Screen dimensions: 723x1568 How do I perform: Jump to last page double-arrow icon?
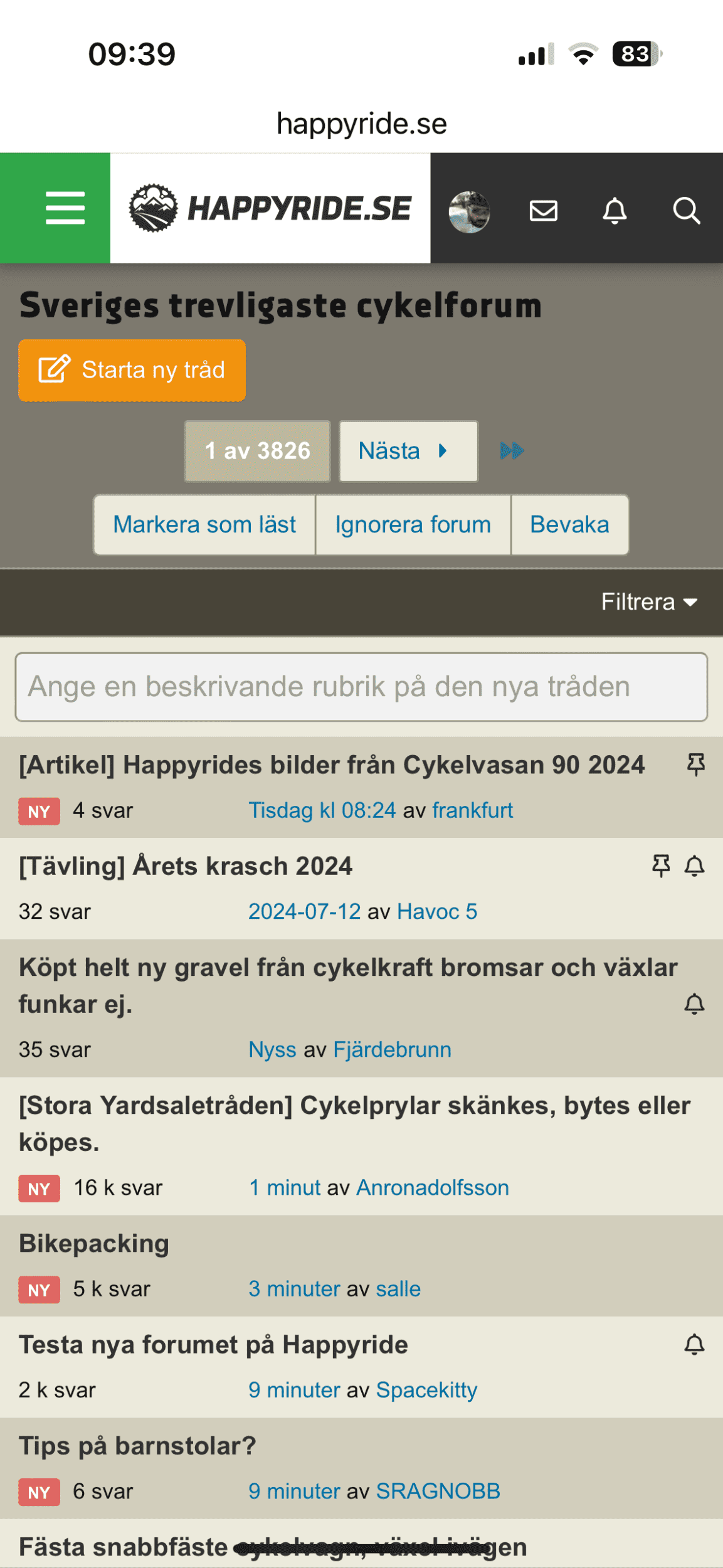click(511, 451)
